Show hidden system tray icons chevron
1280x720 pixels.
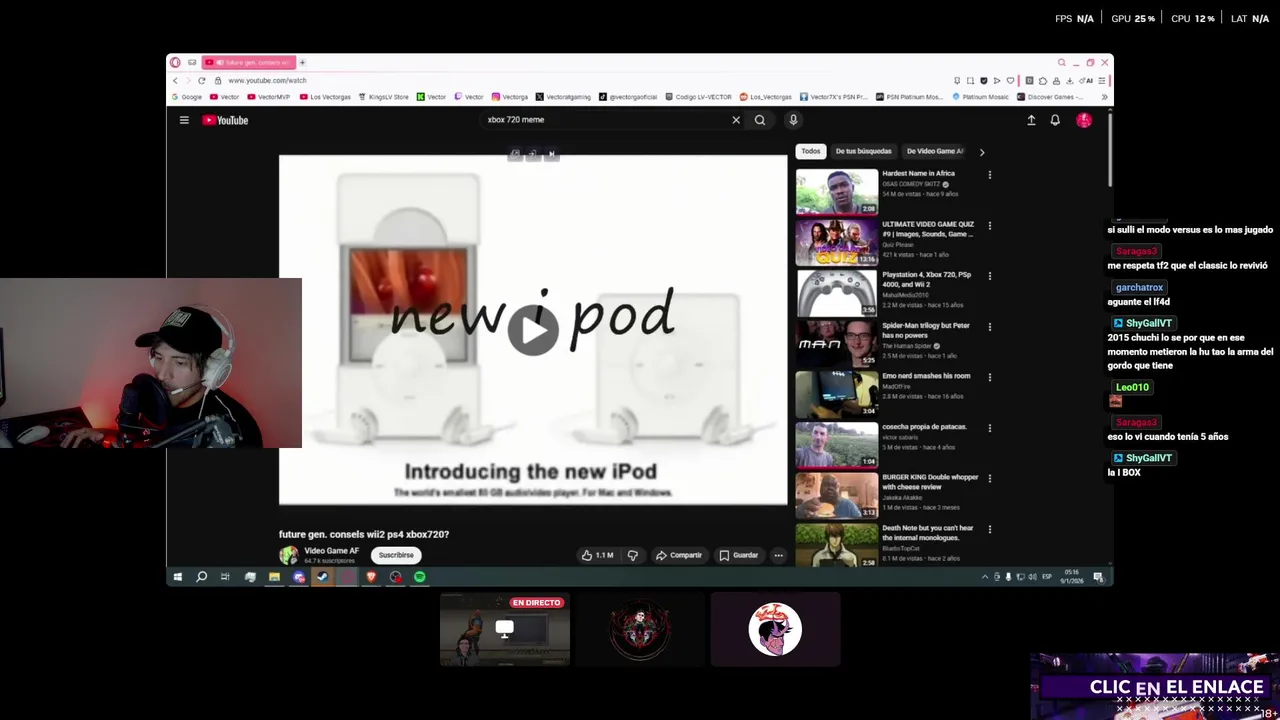point(984,577)
